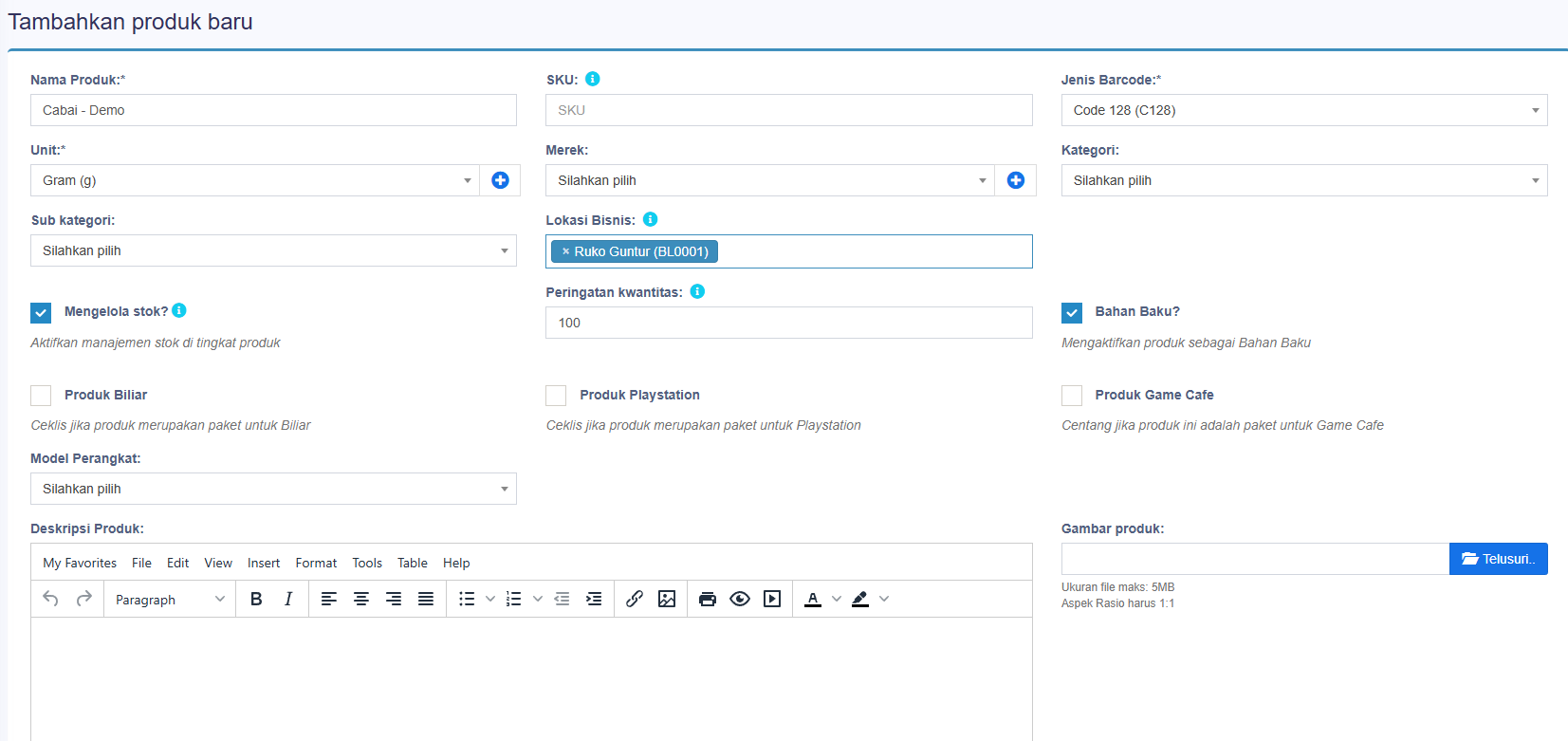Click the add-unit plus icon next to Gram (g)
Viewport: 1568px width, 741px height.
coord(500,180)
